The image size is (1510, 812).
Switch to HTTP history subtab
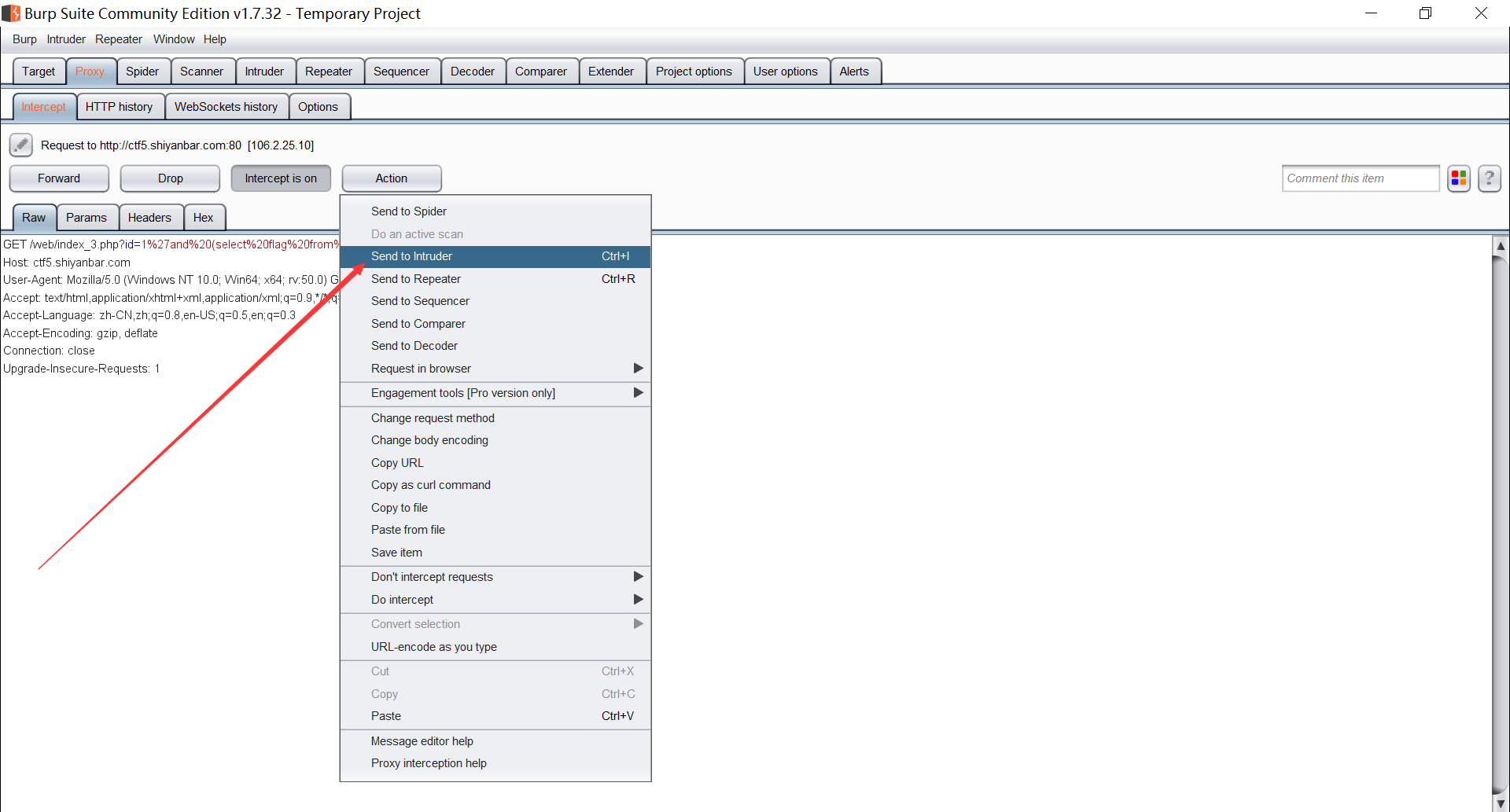click(120, 107)
